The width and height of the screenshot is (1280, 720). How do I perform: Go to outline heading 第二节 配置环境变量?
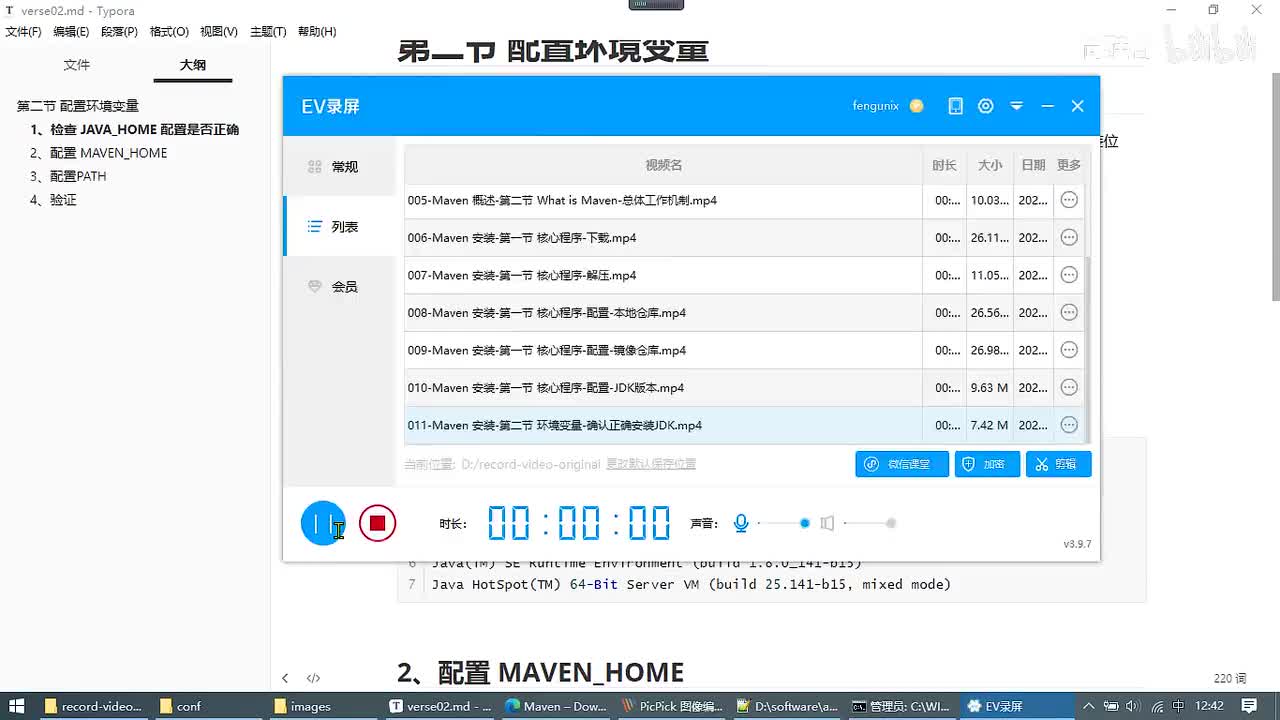pyautogui.click(x=78, y=106)
